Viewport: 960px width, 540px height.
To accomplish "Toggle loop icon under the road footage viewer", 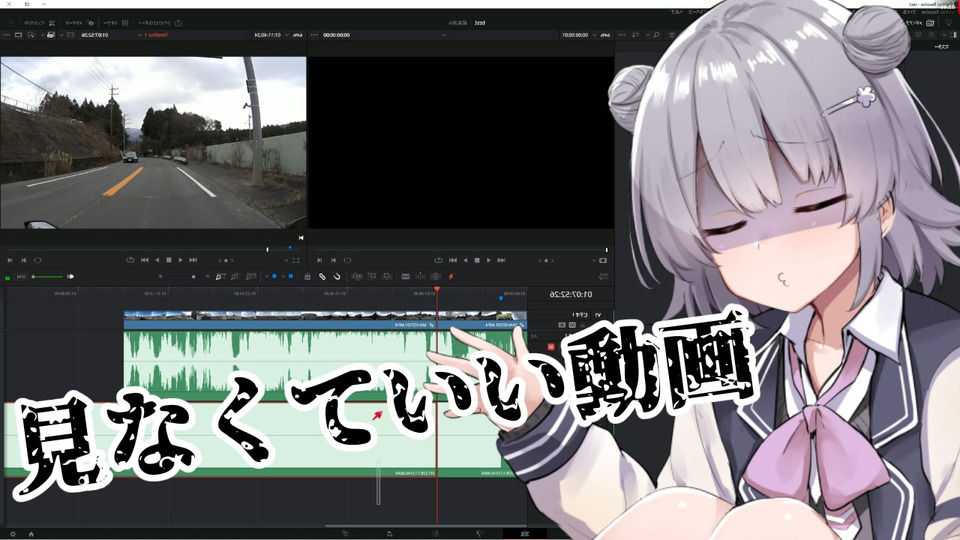I will (x=130, y=260).
